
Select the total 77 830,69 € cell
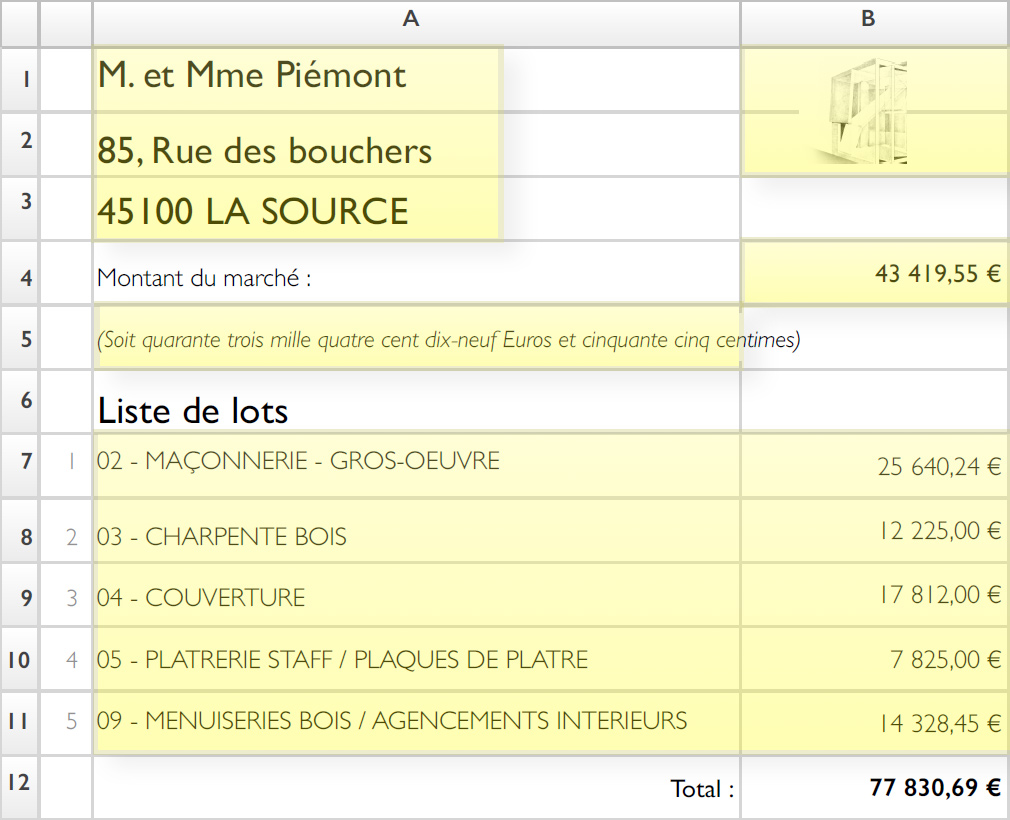(x=935, y=788)
